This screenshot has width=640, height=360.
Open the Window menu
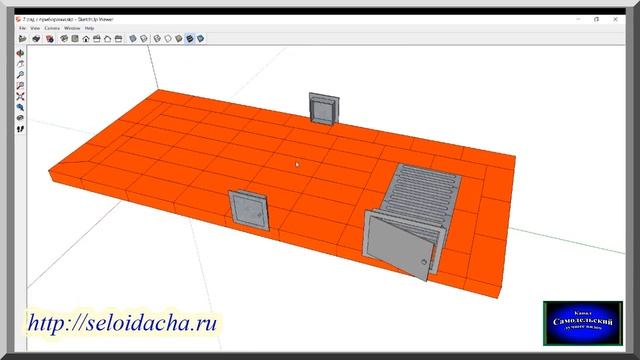(72, 28)
